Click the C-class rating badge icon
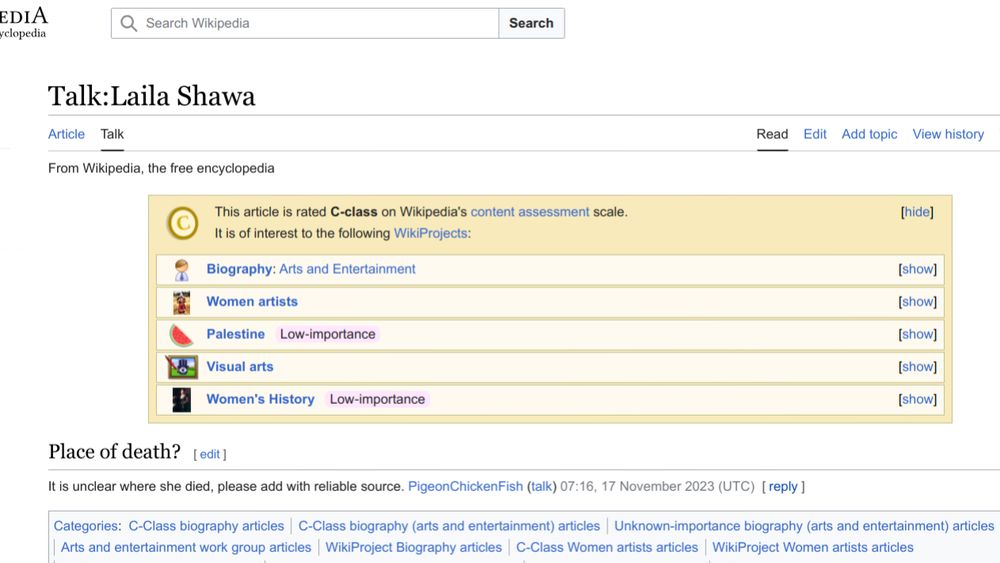Screen dimensions: 1000x563 point(182,223)
